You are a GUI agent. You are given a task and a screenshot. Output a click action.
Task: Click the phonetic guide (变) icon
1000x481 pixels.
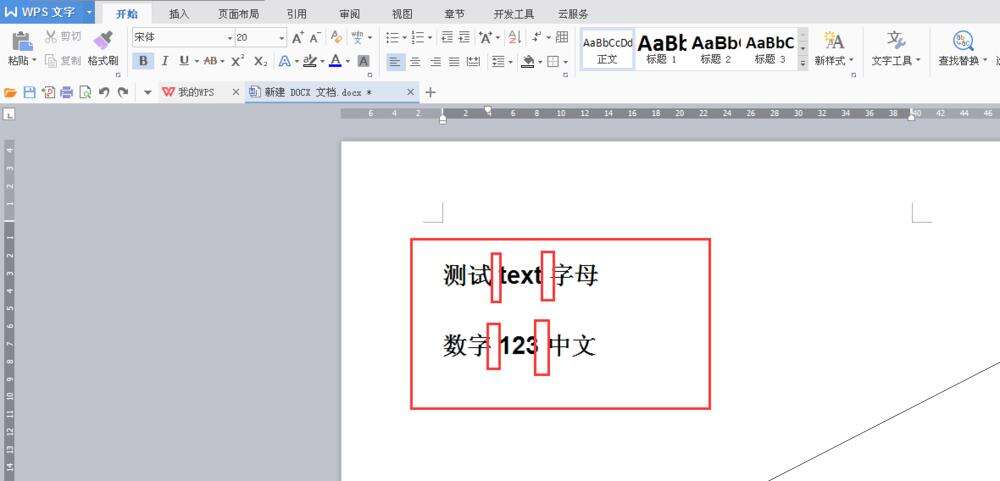click(x=358, y=38)
